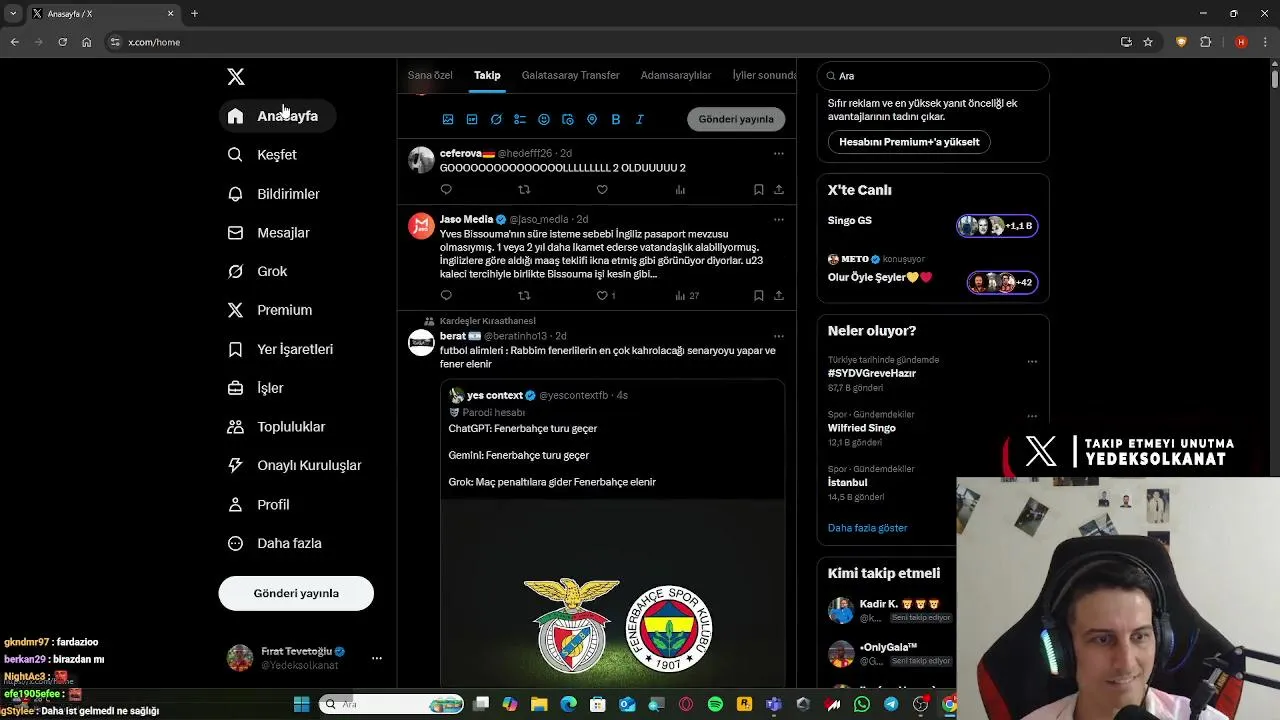The image size is (1280, 720).
Task: Bookmark ceferova's post
Action: [x=759, y=189]
